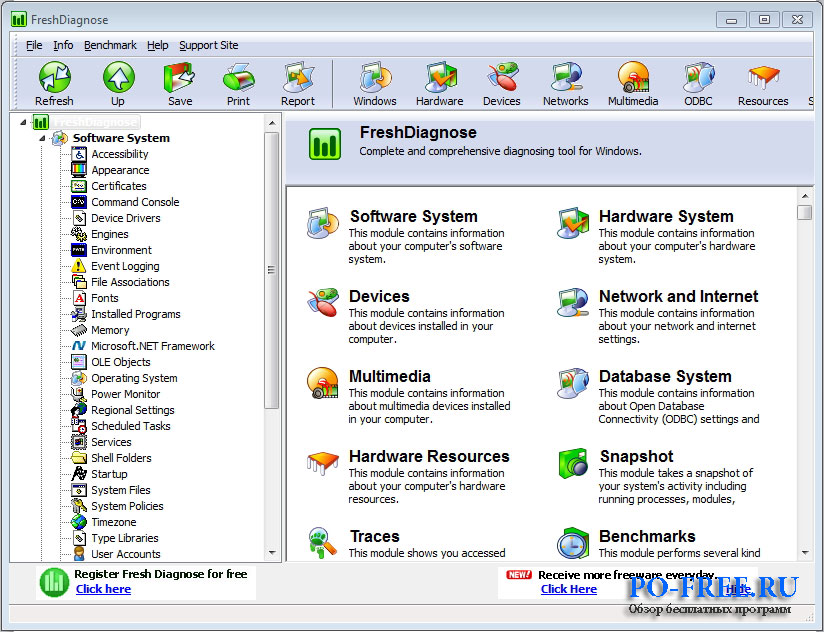Click the tree panel scroll-up arrow

272,123
